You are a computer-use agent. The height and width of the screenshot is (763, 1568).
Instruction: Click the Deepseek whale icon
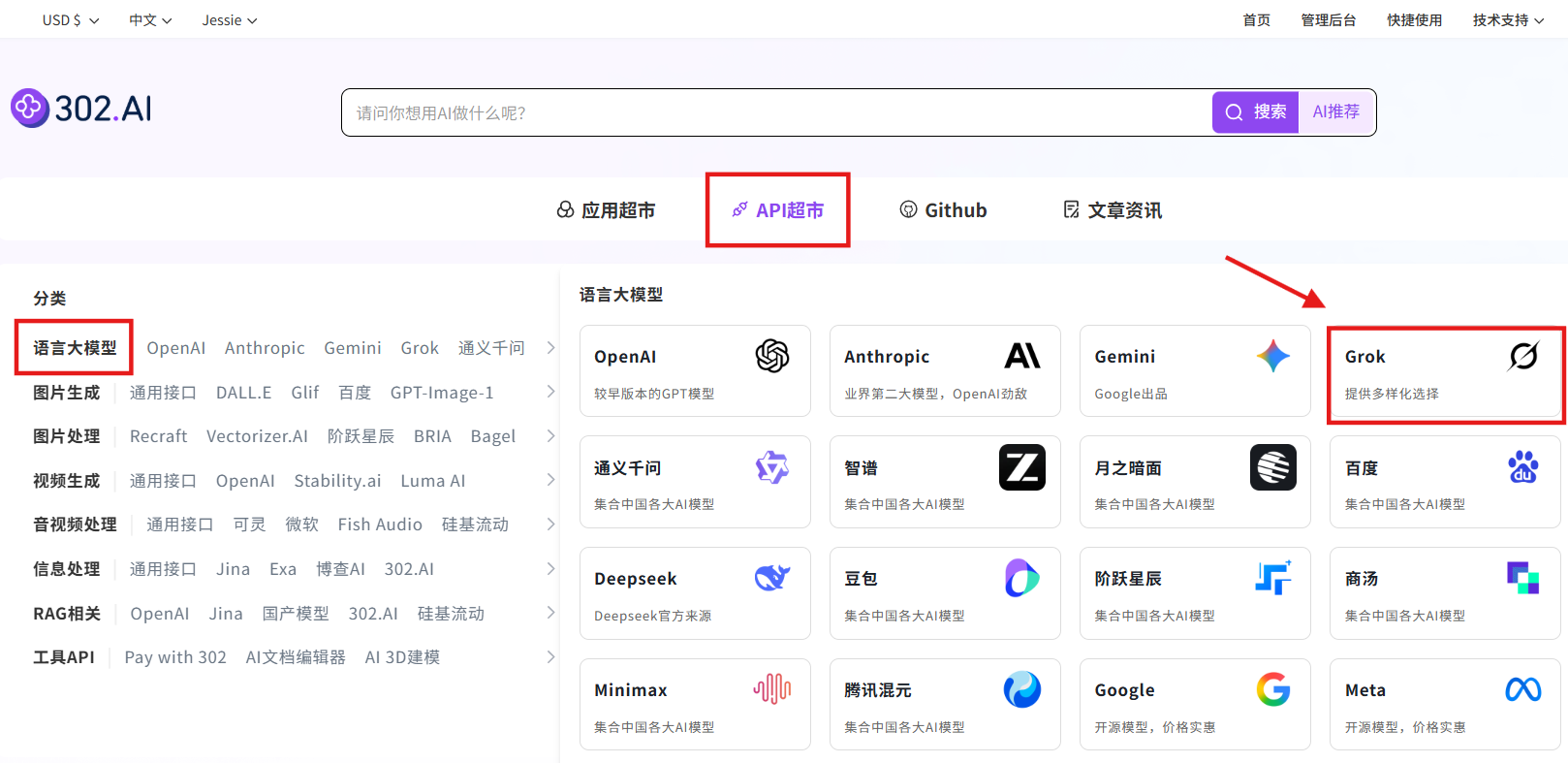(772, 579)
